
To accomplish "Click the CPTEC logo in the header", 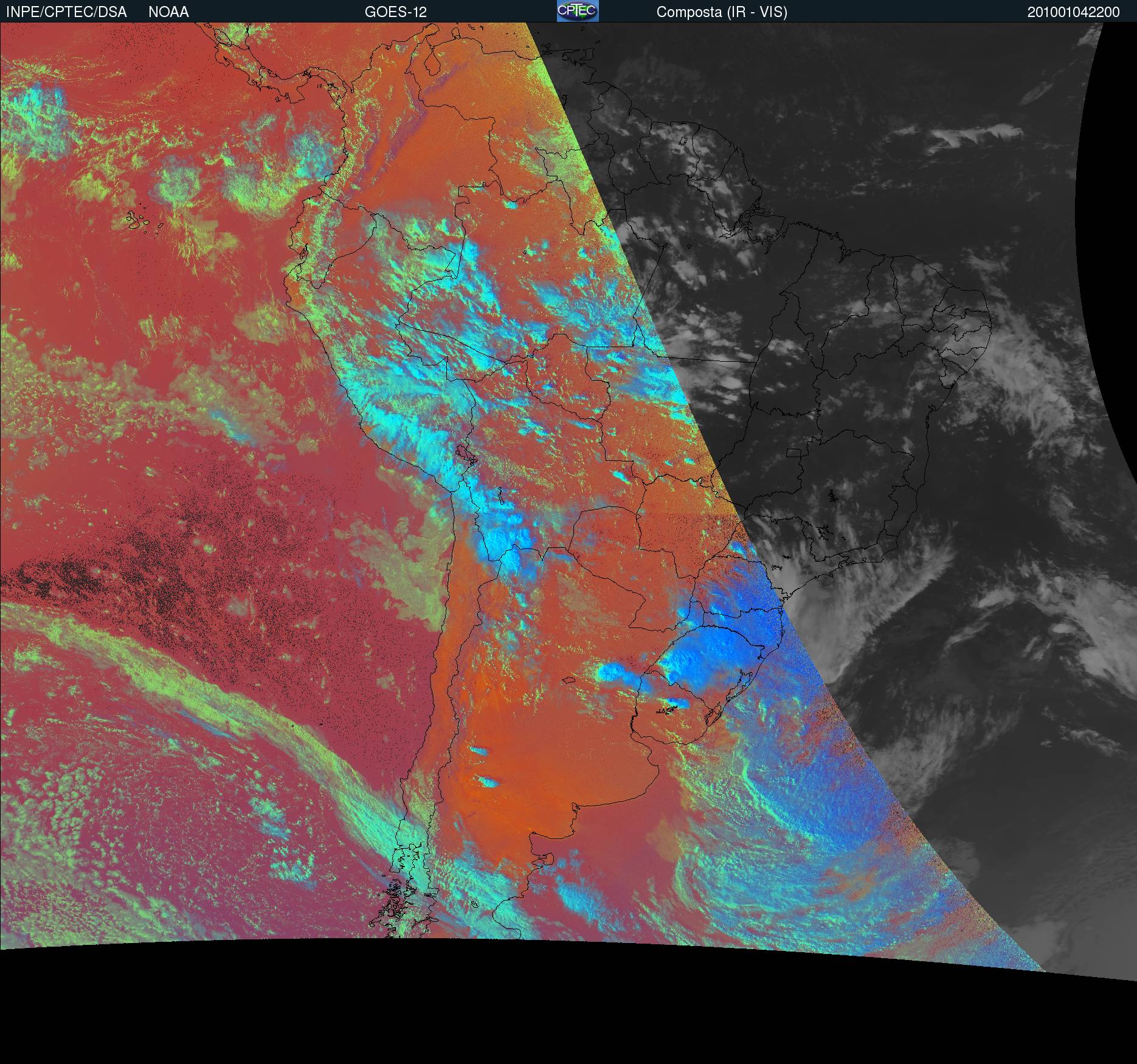I will coord(578,11).
